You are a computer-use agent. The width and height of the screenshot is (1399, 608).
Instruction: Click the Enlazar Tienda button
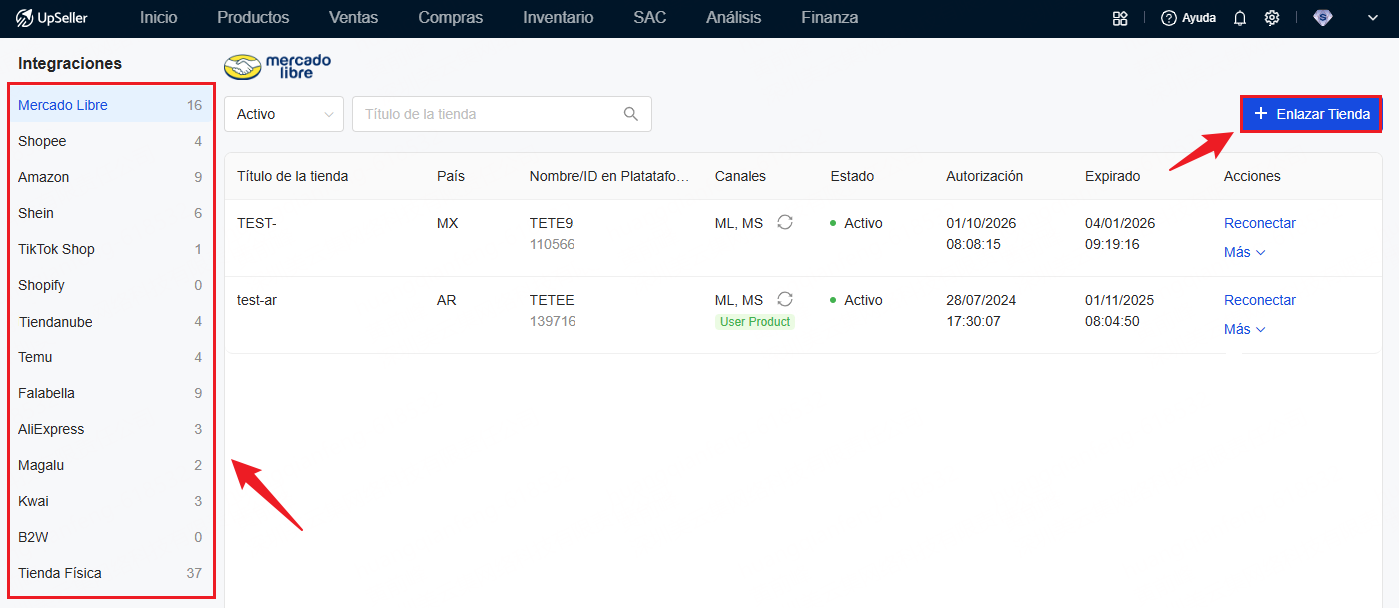pyautogui.click(x=1312, y=114)
